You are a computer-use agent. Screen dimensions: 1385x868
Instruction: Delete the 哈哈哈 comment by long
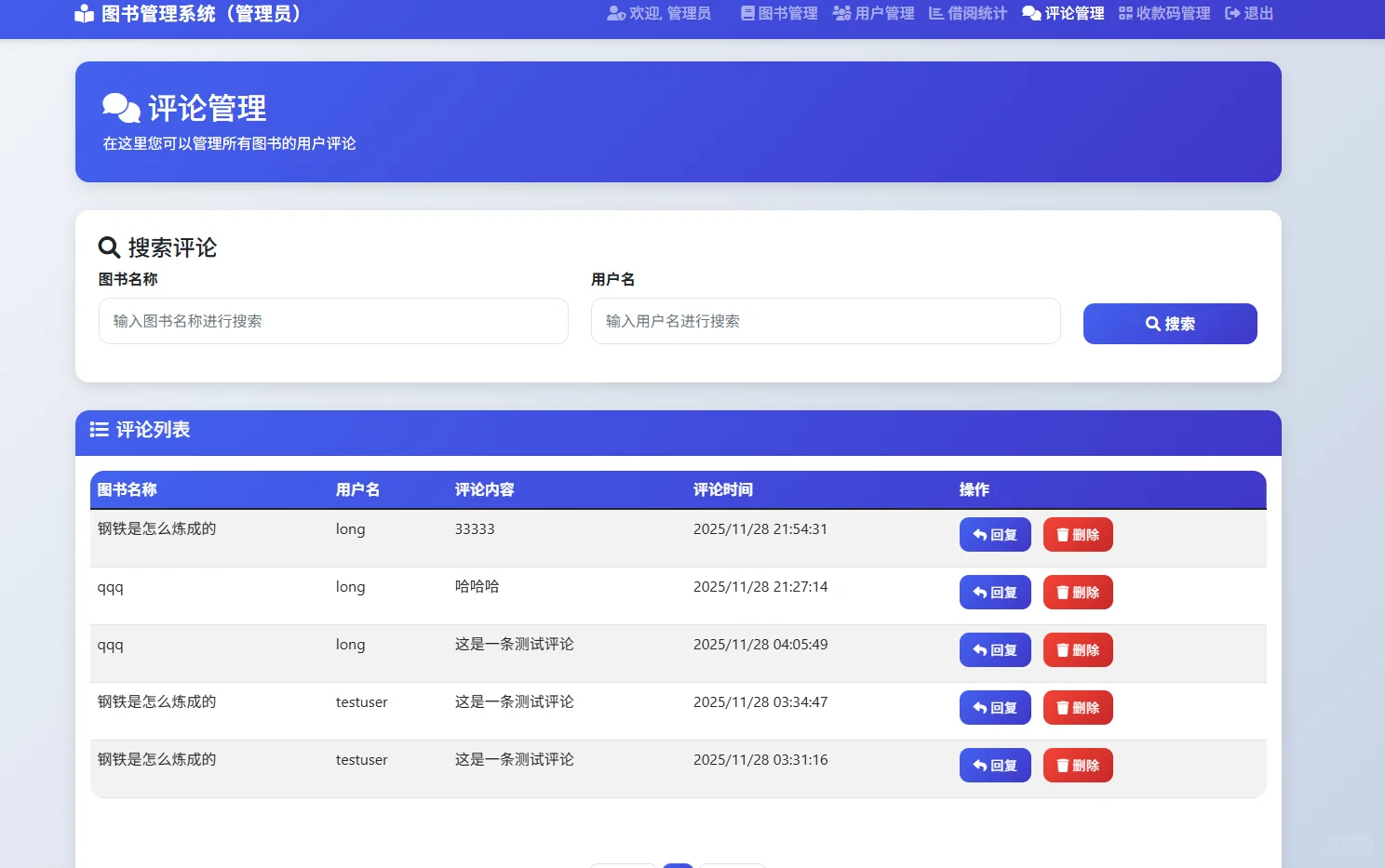[1077, 592]
